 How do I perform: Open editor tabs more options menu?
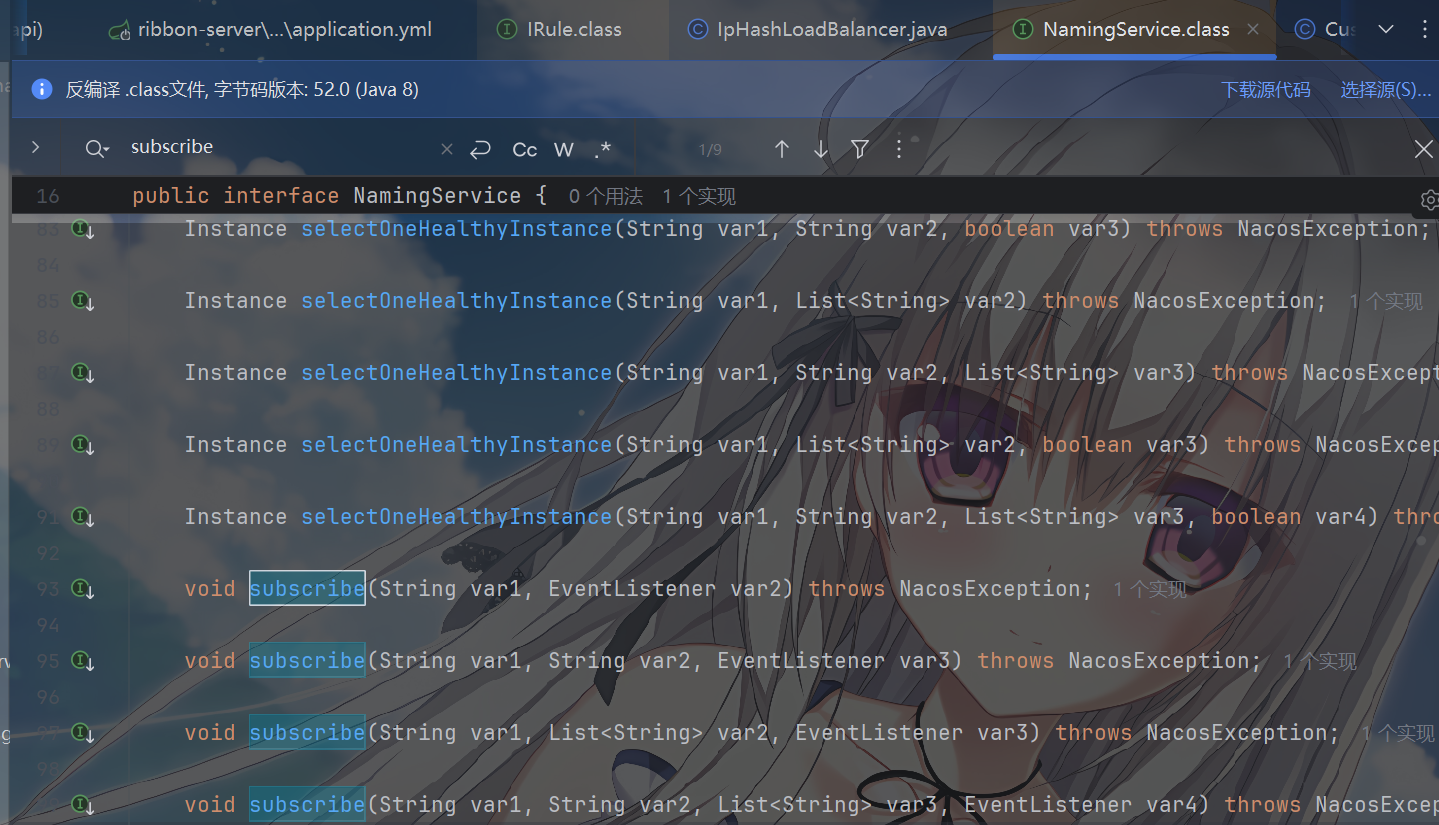[1425, 29]
